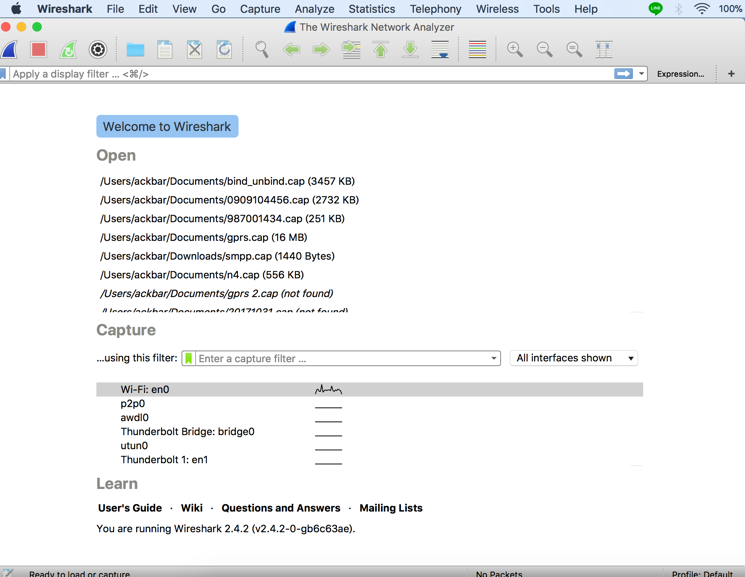The height and width of the screenshot is (577, 745).
Task: Click the display filter bookmark icon
Action: tap(3, 74)
